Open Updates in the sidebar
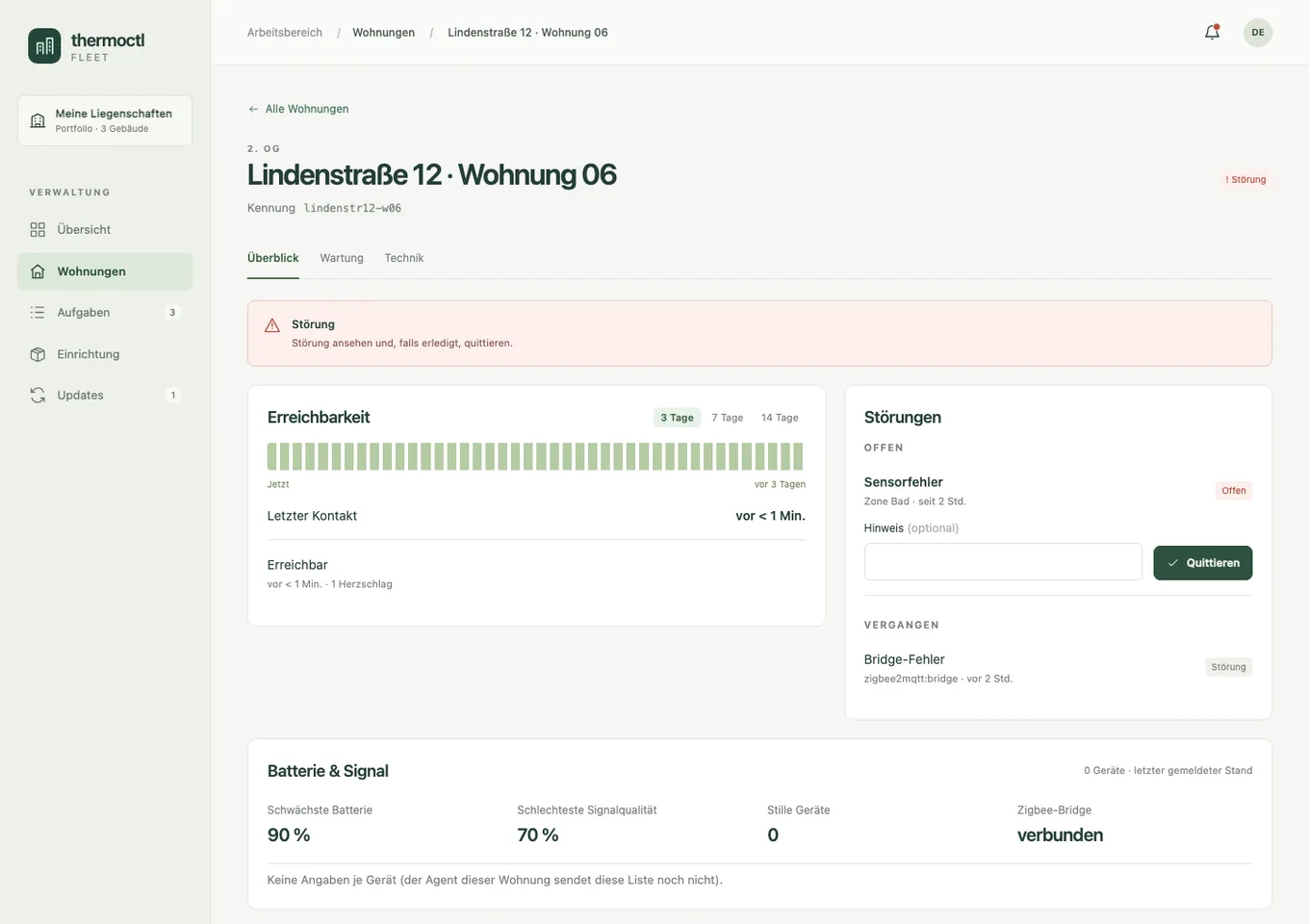This screenshot has width=1309, height=924. (105, 396)
